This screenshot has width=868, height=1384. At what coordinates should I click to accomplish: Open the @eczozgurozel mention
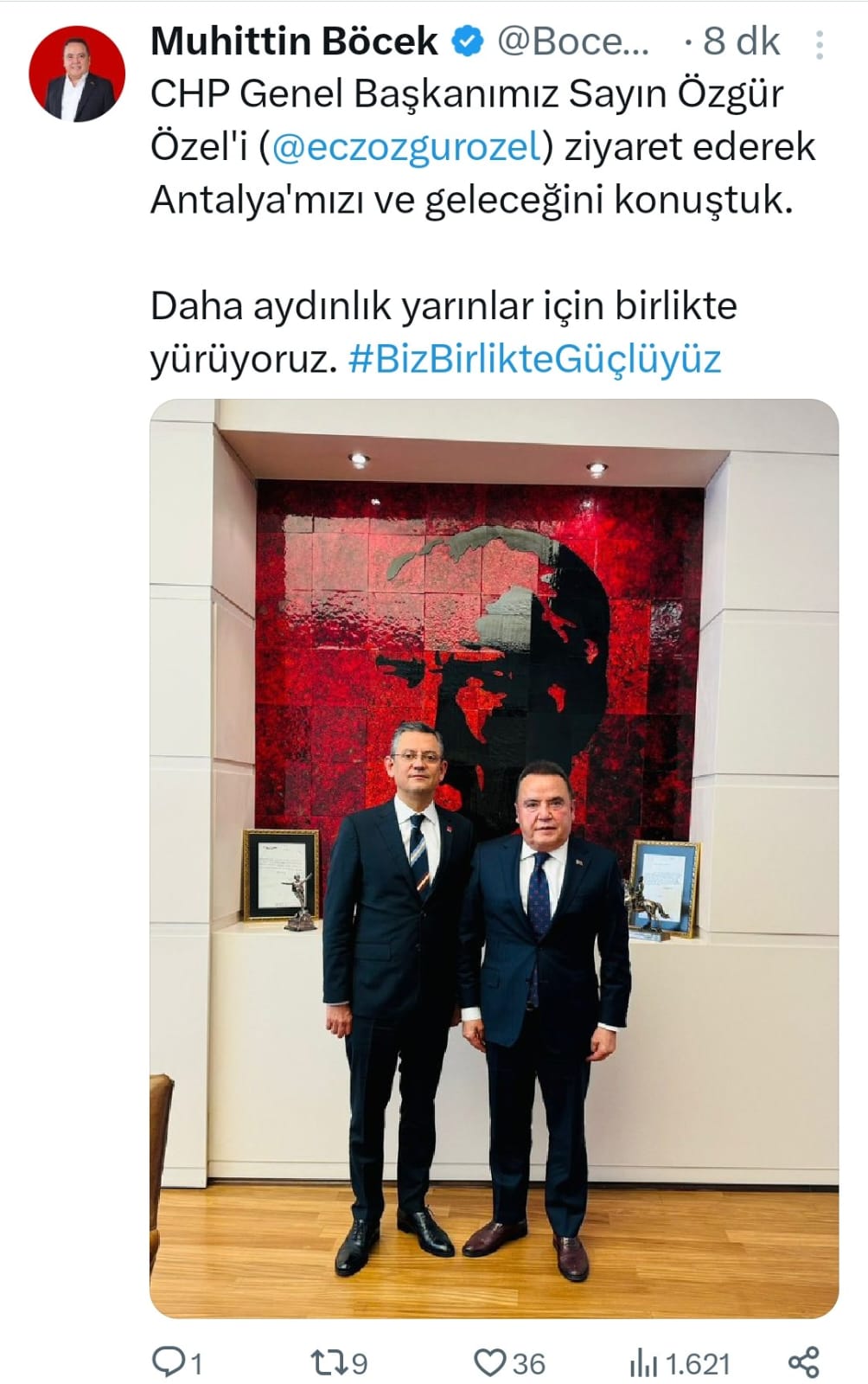(x=405, y=147)
